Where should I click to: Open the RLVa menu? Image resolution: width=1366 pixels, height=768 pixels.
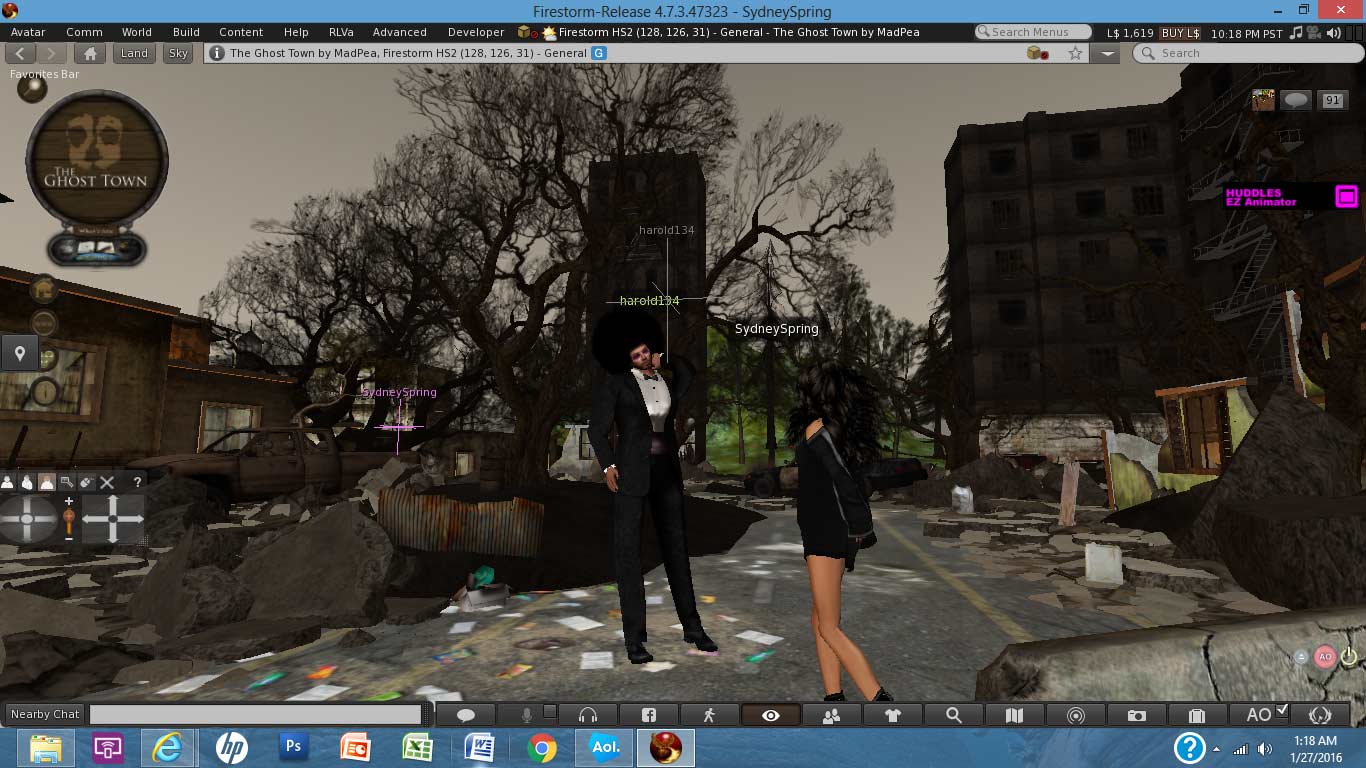341,32
